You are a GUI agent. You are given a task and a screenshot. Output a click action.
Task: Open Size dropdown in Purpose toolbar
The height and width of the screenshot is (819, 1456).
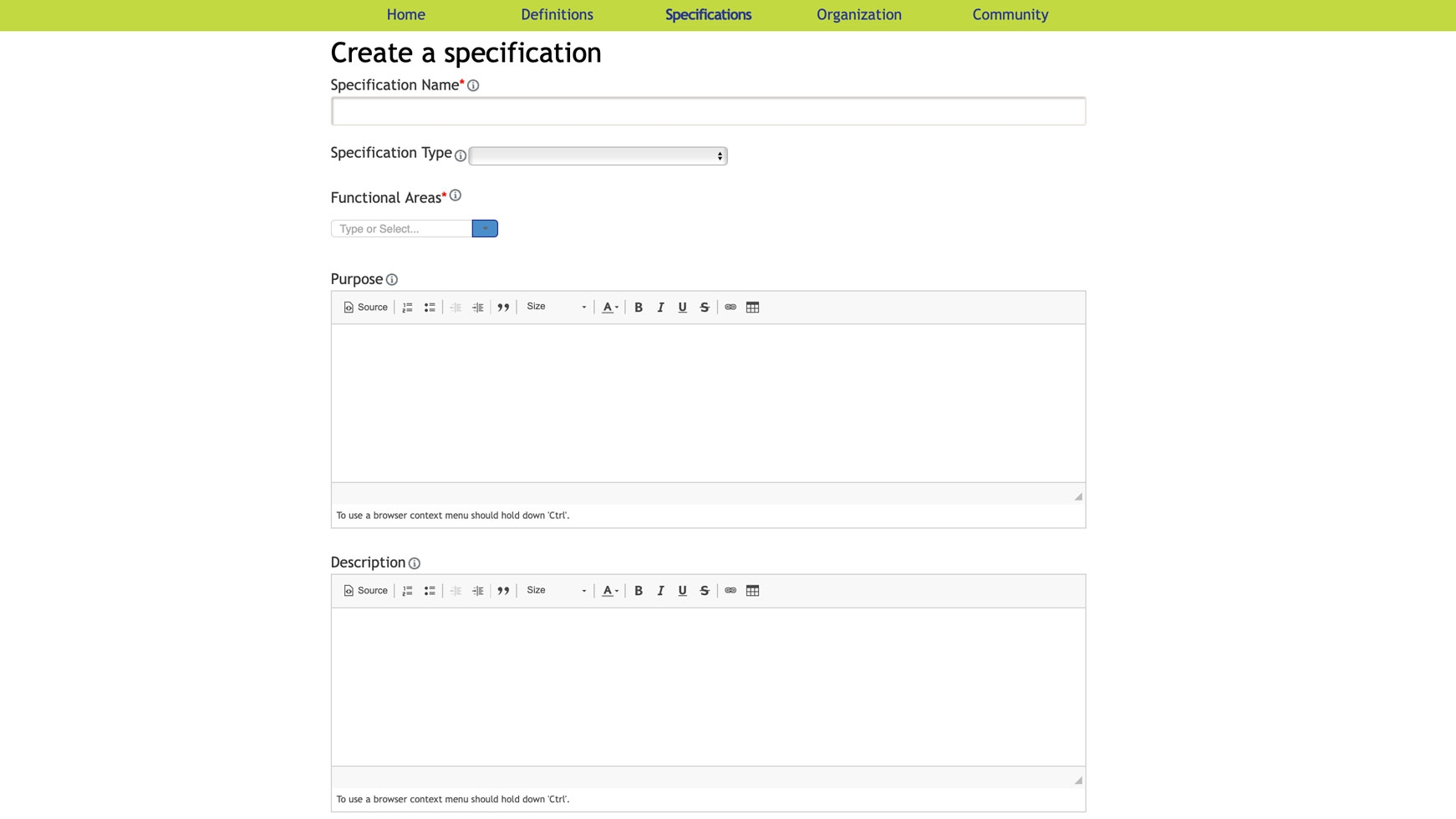point(556,308)
